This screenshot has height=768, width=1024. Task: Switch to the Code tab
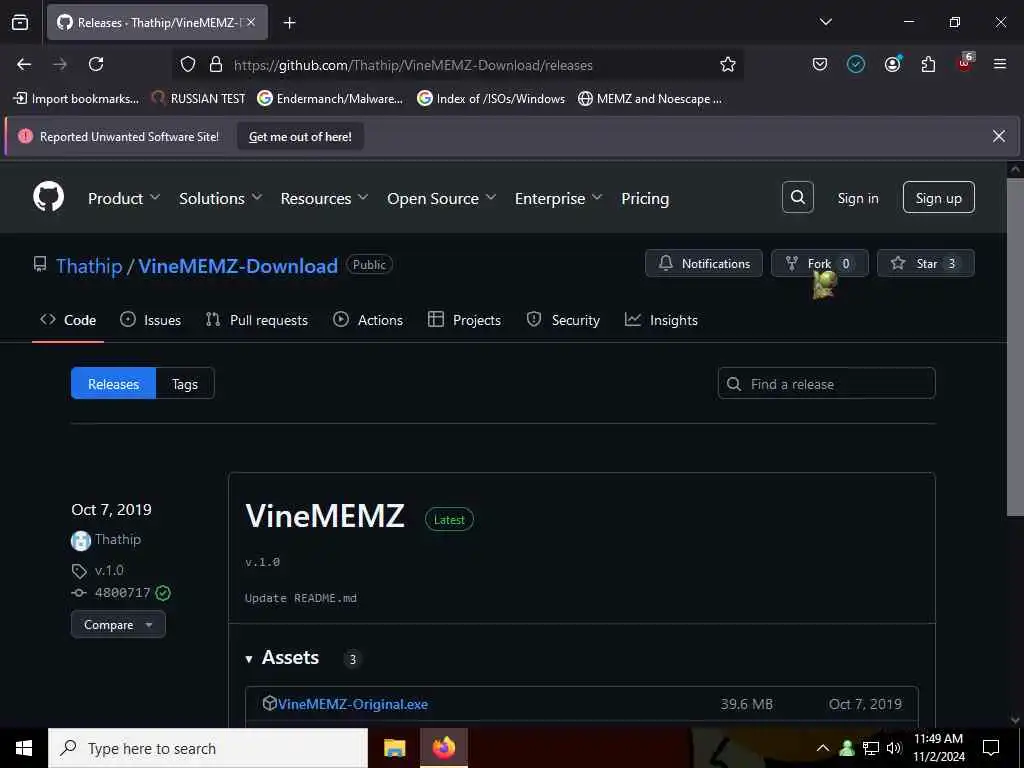point(68,320)
